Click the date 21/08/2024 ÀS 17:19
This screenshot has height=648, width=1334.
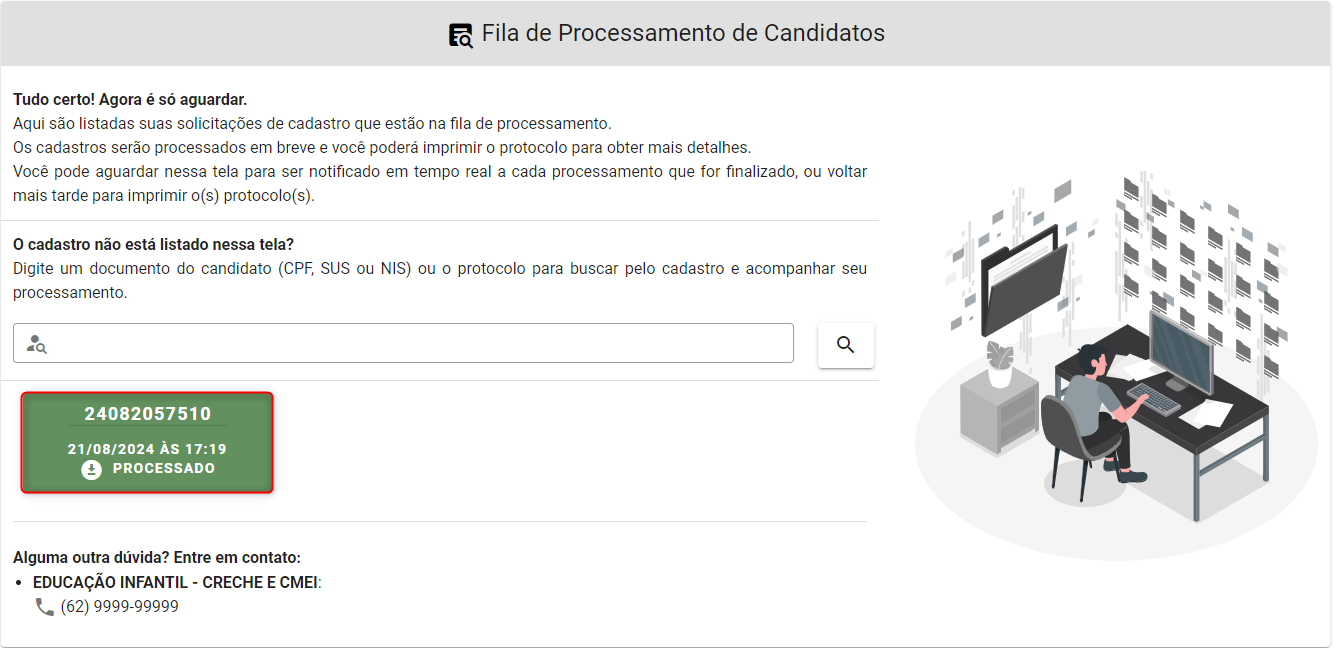pyautogui.click(x=147, y=449)
